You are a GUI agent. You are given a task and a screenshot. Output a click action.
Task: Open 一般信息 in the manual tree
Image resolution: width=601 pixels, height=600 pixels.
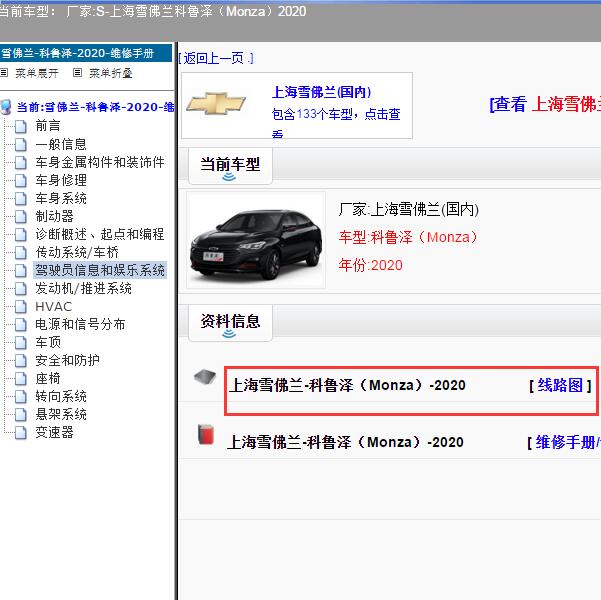pos(61,144)
